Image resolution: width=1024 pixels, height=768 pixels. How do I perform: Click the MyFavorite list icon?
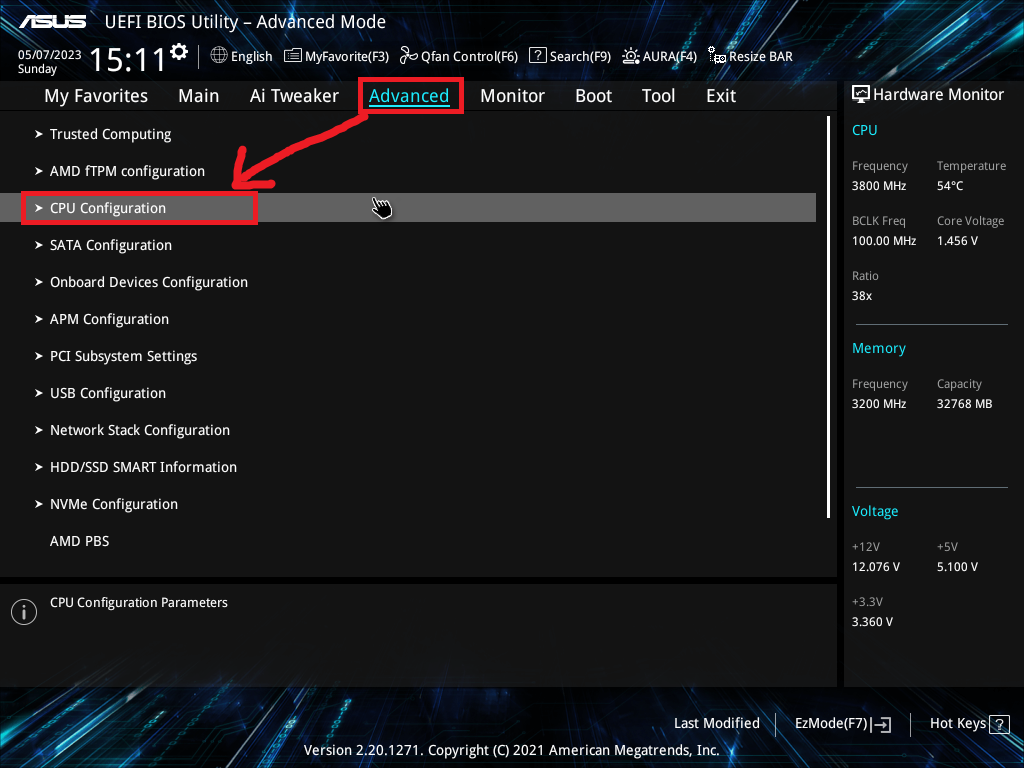(293, 56)
